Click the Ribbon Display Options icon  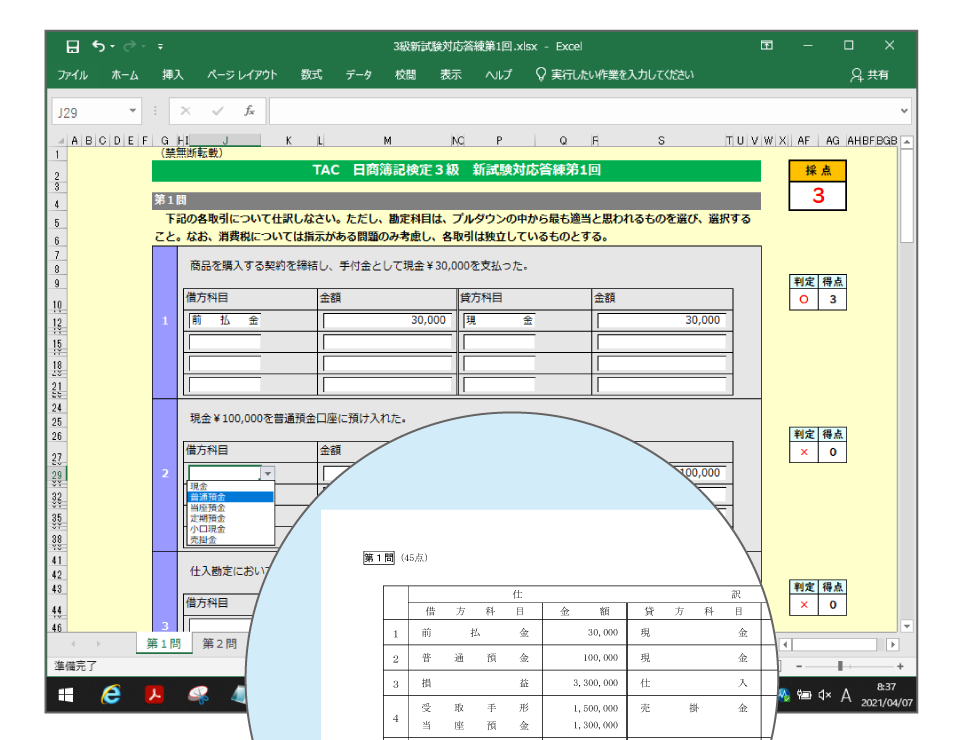767,46
